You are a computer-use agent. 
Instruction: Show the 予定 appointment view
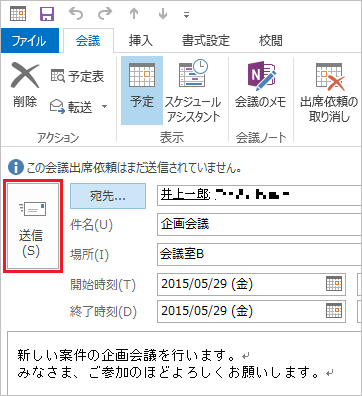(x=142, y=90)
